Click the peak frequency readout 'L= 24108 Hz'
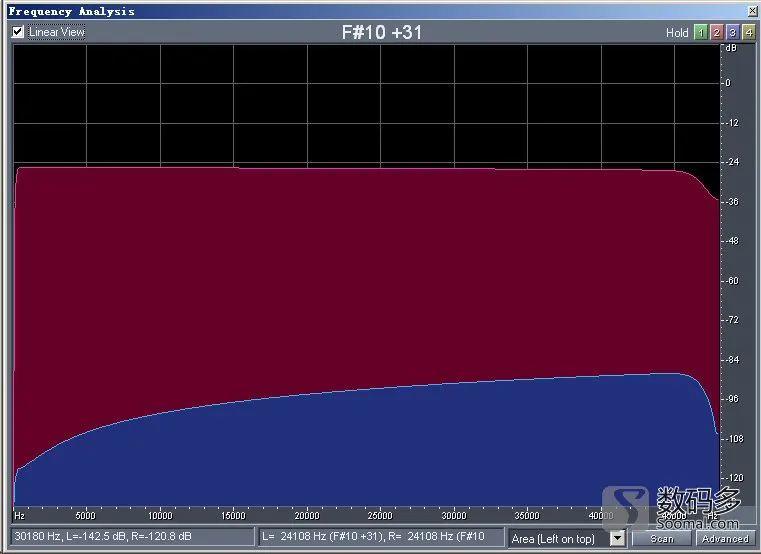 click(x=381, y=537)
